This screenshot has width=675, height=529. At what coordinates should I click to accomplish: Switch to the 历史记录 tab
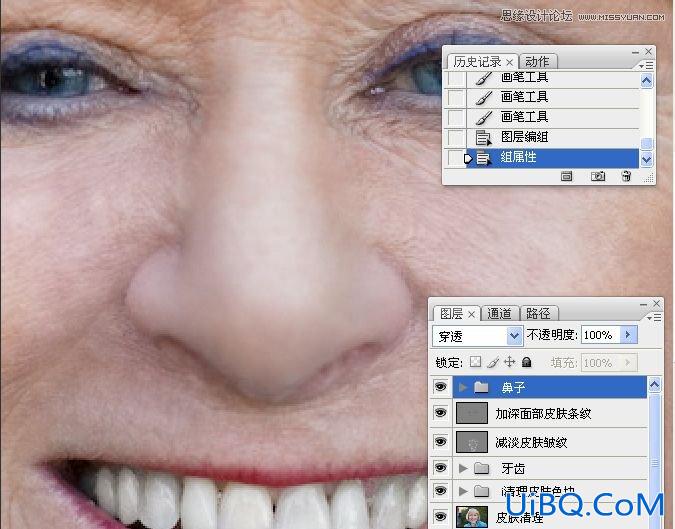[477, 62]
